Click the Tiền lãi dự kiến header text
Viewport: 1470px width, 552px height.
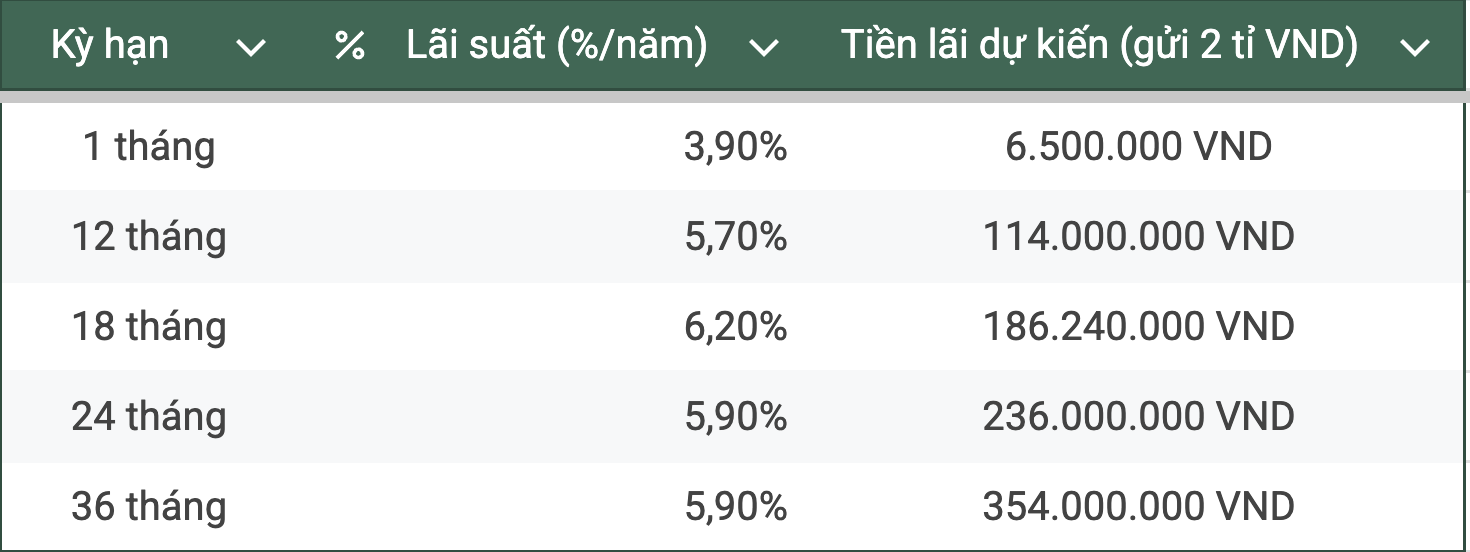click(x=1099, y=46)
